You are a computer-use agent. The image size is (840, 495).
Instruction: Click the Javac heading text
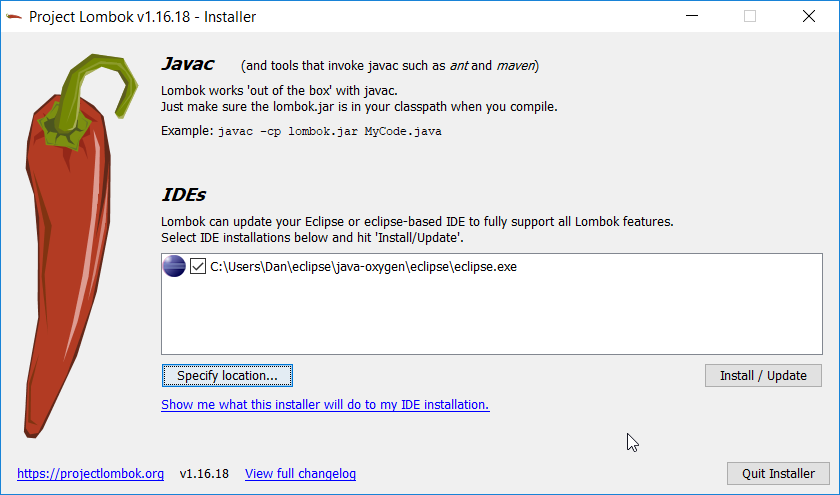[x=188, y=65]
